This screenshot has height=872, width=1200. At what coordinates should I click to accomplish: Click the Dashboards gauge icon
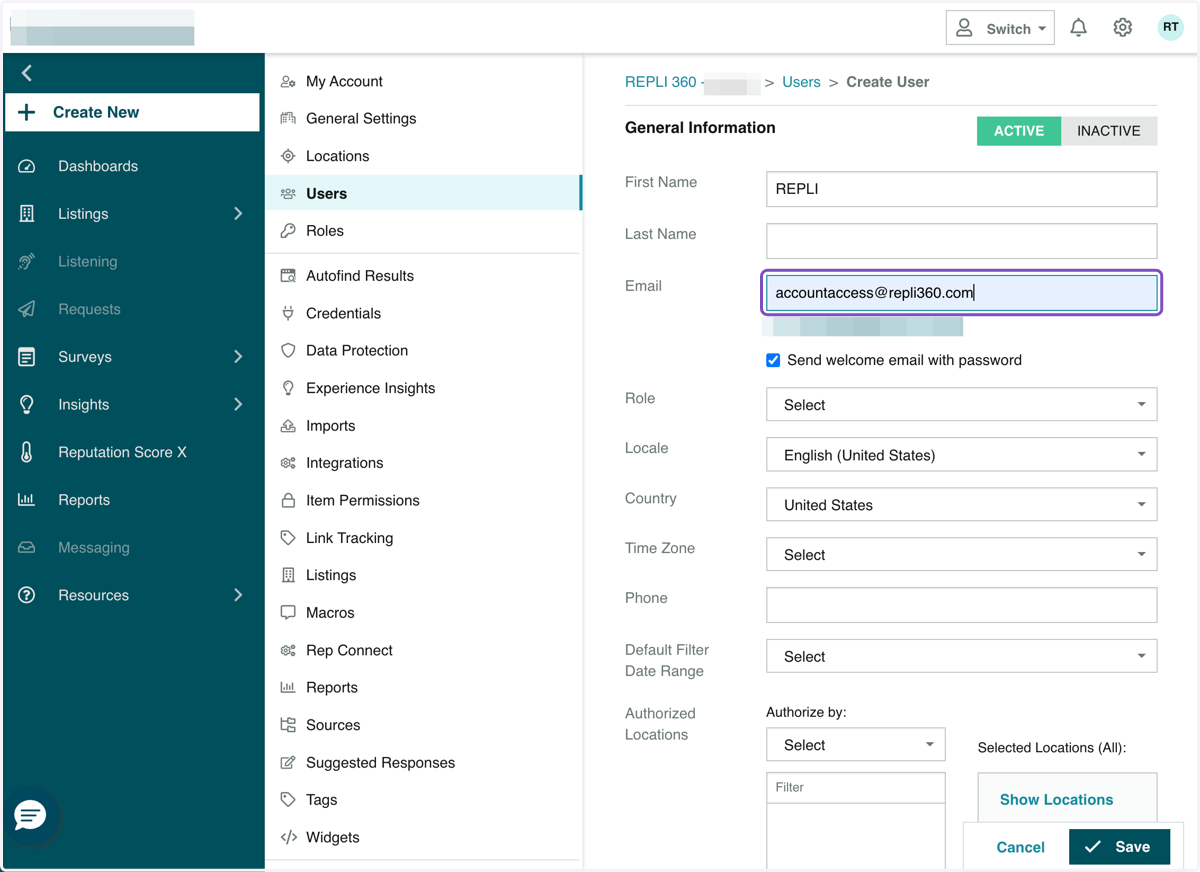click(27, 166)
